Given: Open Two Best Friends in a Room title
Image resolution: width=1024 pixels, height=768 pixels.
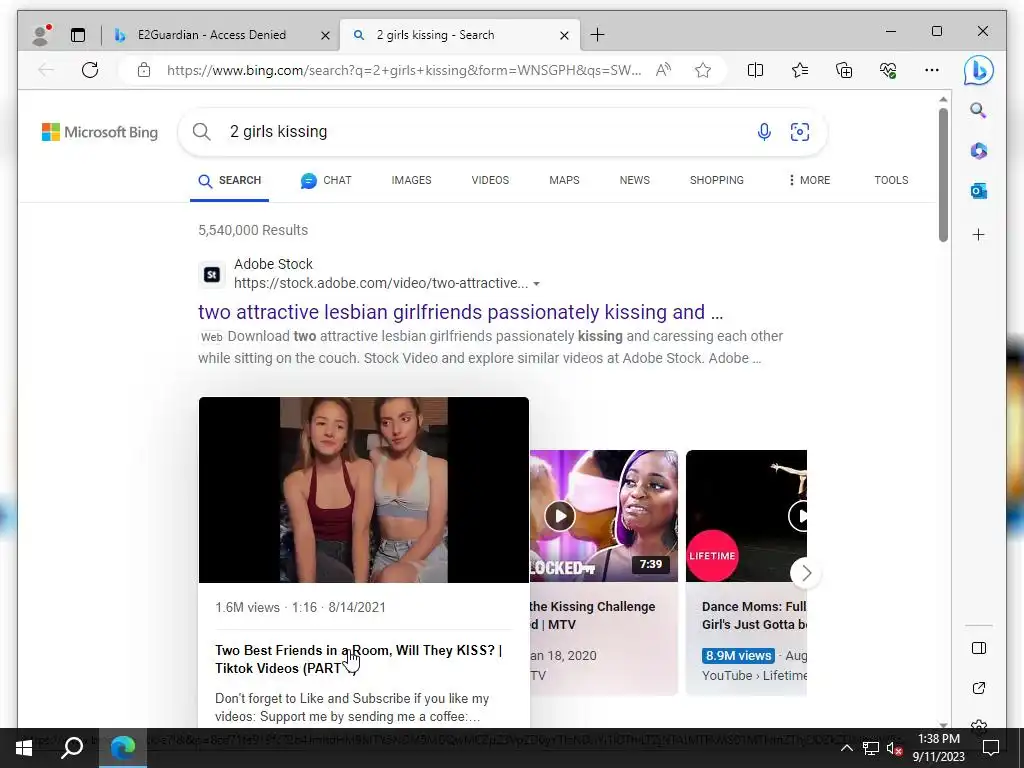Looking at the screenshot, I should (359, 659).
